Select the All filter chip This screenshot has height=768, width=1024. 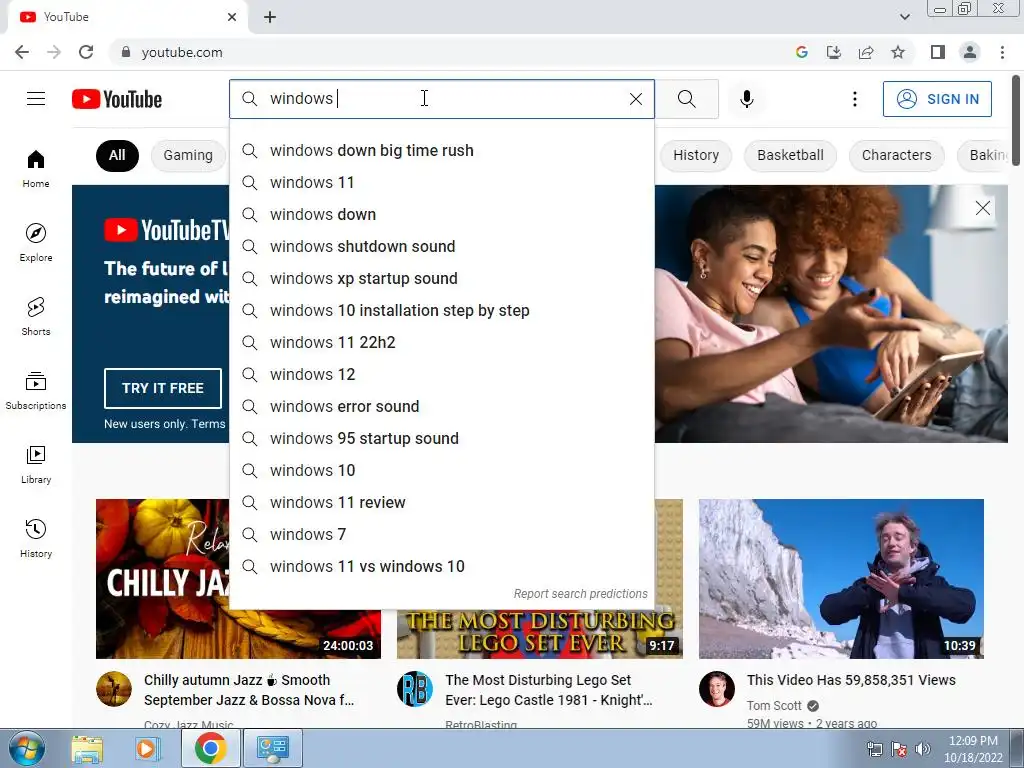coord(117,155)
